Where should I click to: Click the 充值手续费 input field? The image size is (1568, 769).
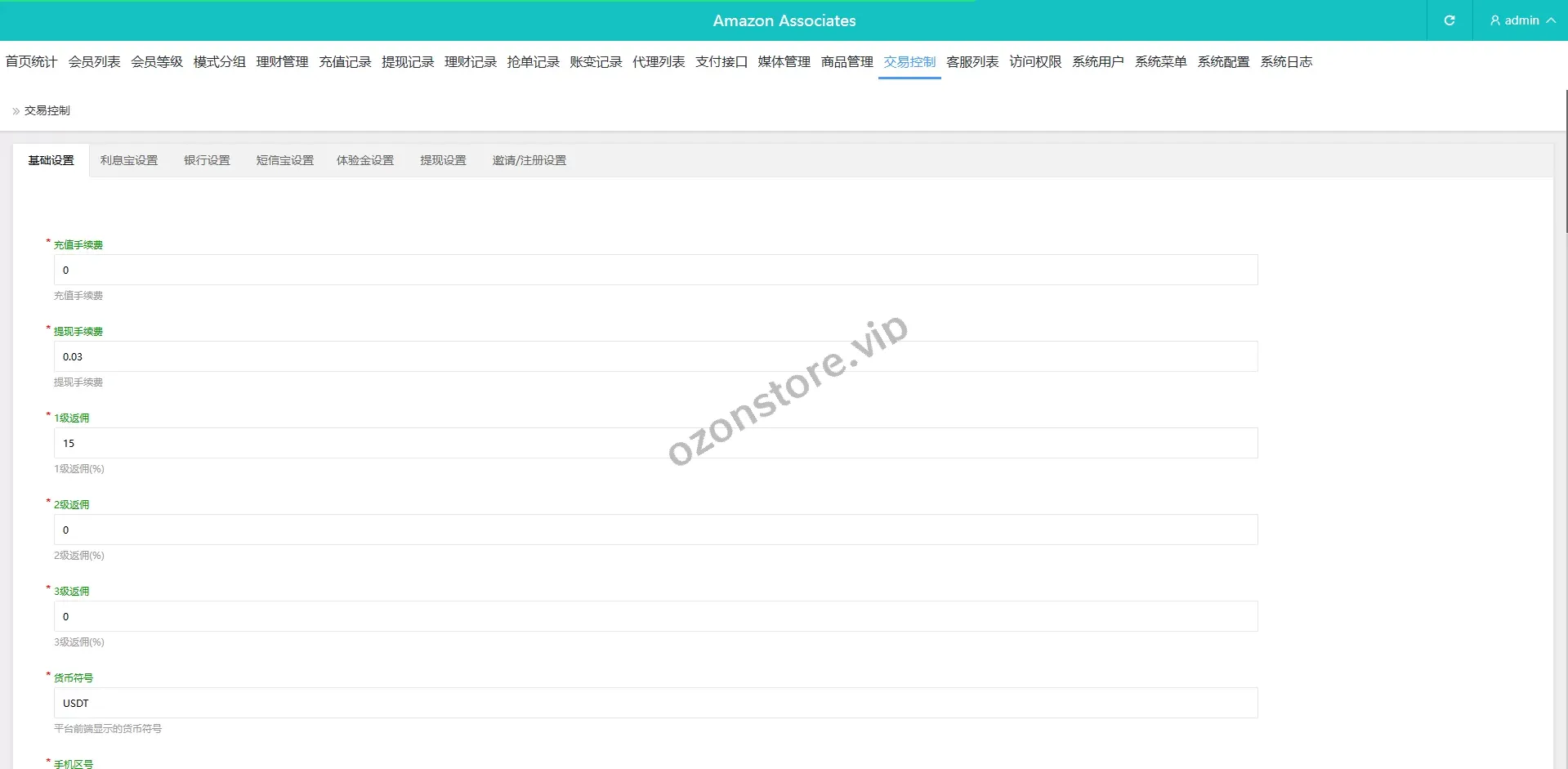pyautogui.click(x=655, y=270)
